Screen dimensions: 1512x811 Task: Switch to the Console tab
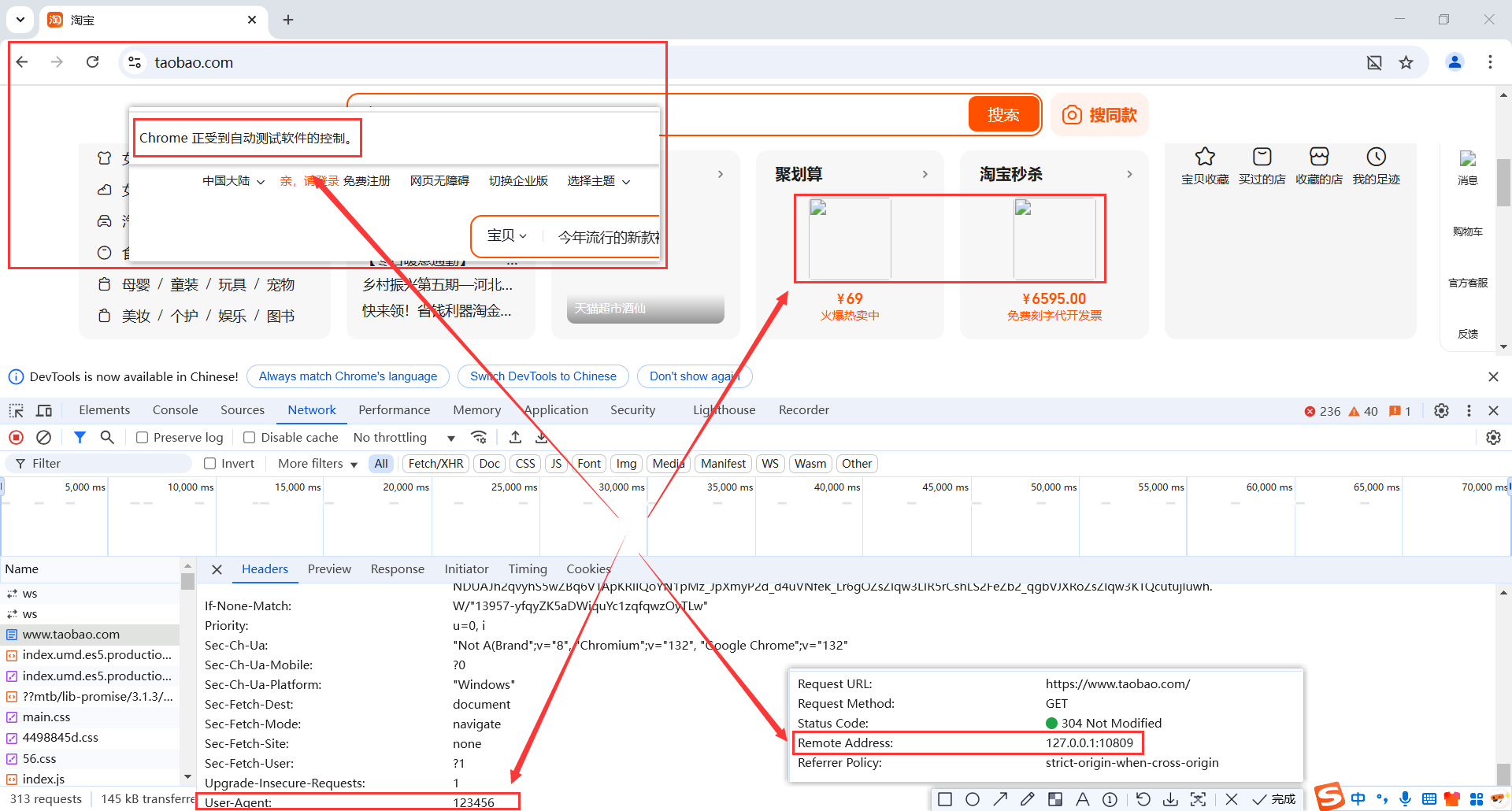175,410
